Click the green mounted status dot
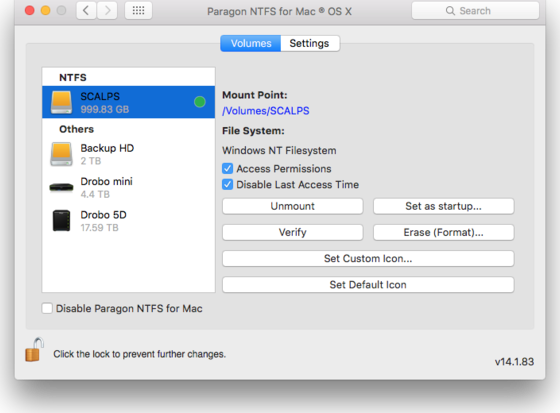 pyautogui.click(x=200, y=102)
